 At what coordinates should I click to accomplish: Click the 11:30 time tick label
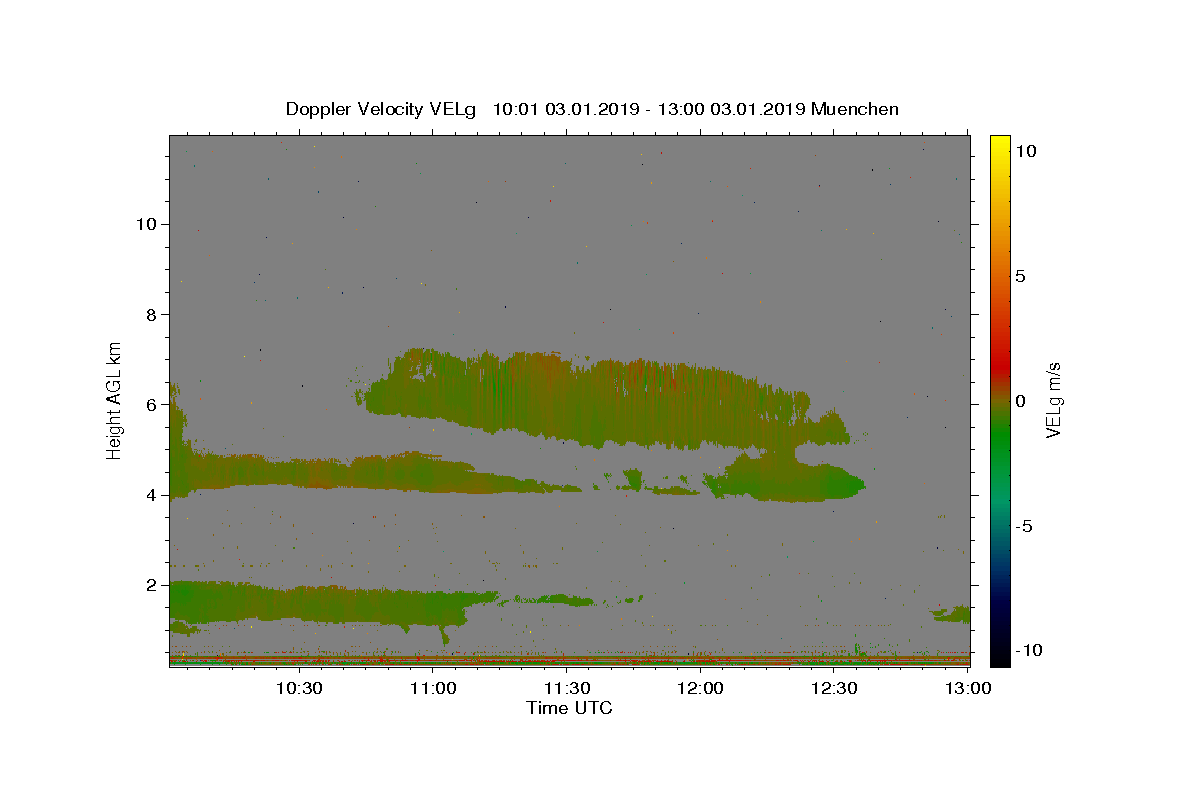[x=566, y=688]
